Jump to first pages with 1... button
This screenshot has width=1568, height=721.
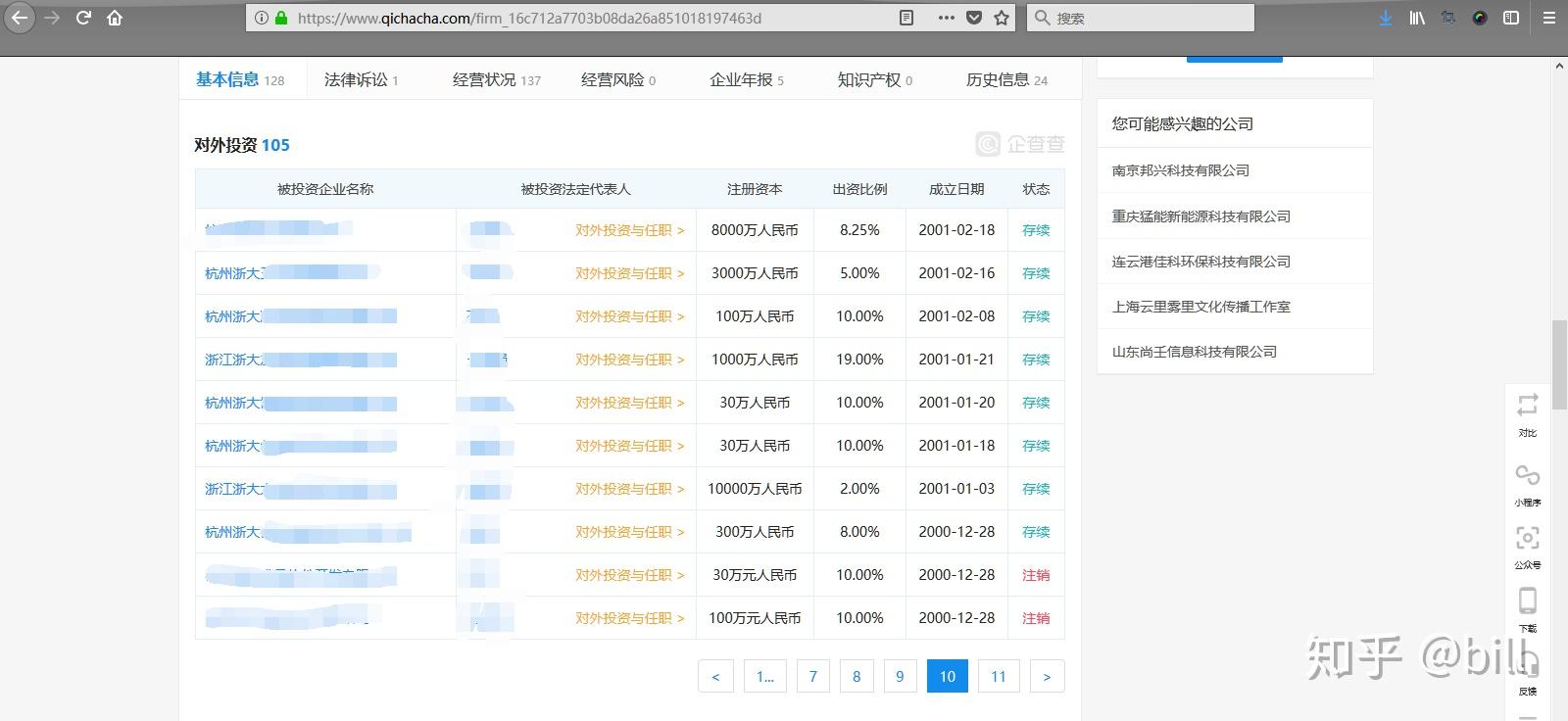[x=765, y=676]
